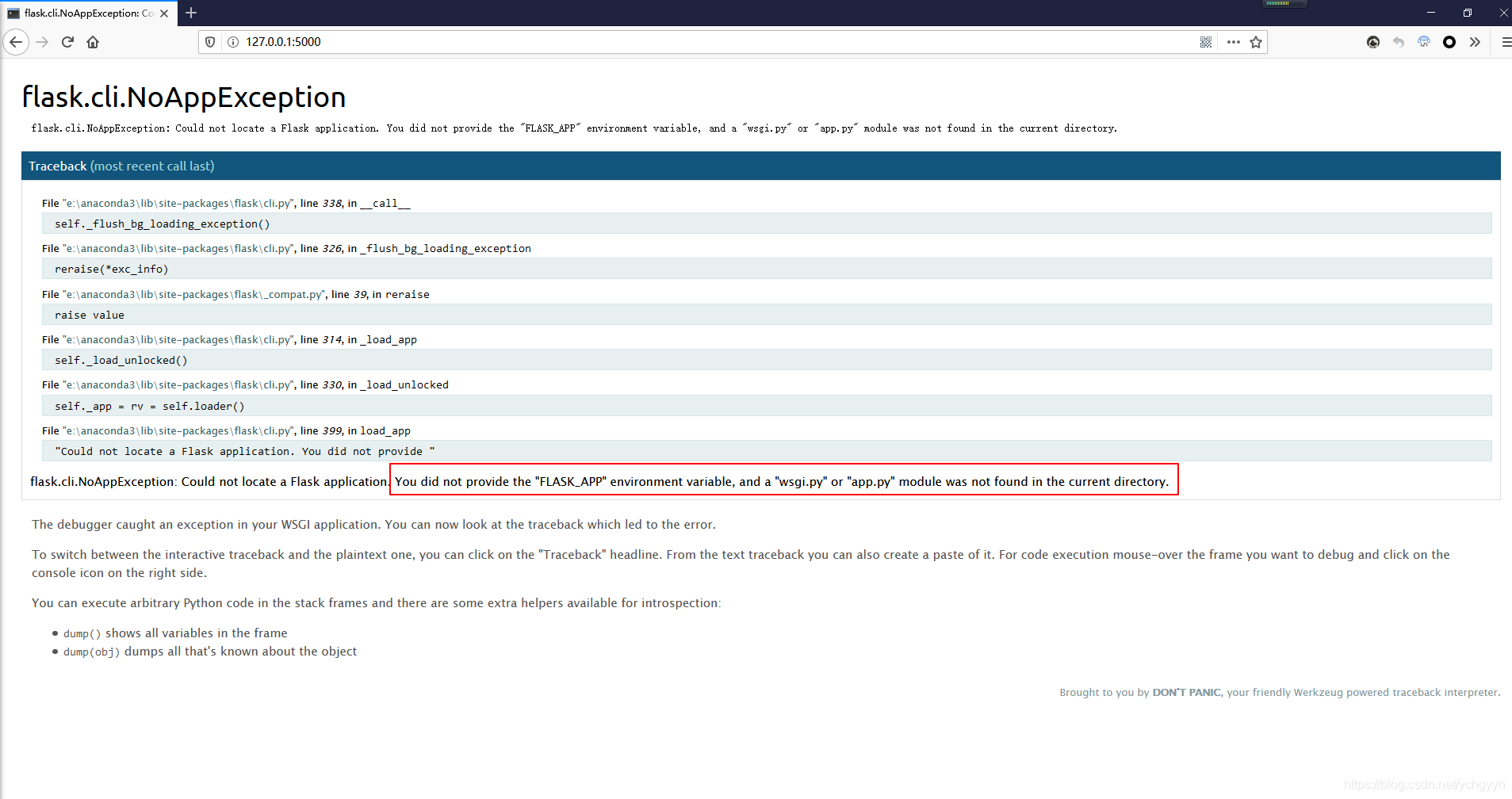Select the line 338 __call__ frame
Screen dimensions: 1512x799
tap(226, 203)
